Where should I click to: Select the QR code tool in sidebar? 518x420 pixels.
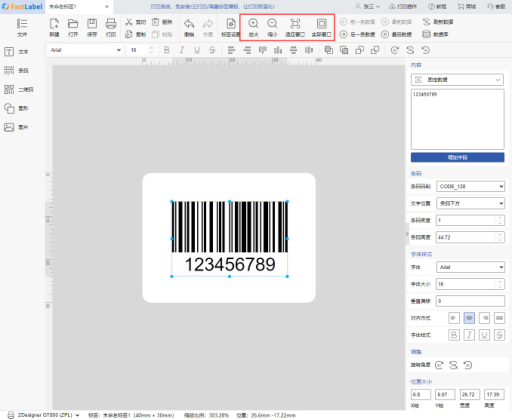pos(18,89)
